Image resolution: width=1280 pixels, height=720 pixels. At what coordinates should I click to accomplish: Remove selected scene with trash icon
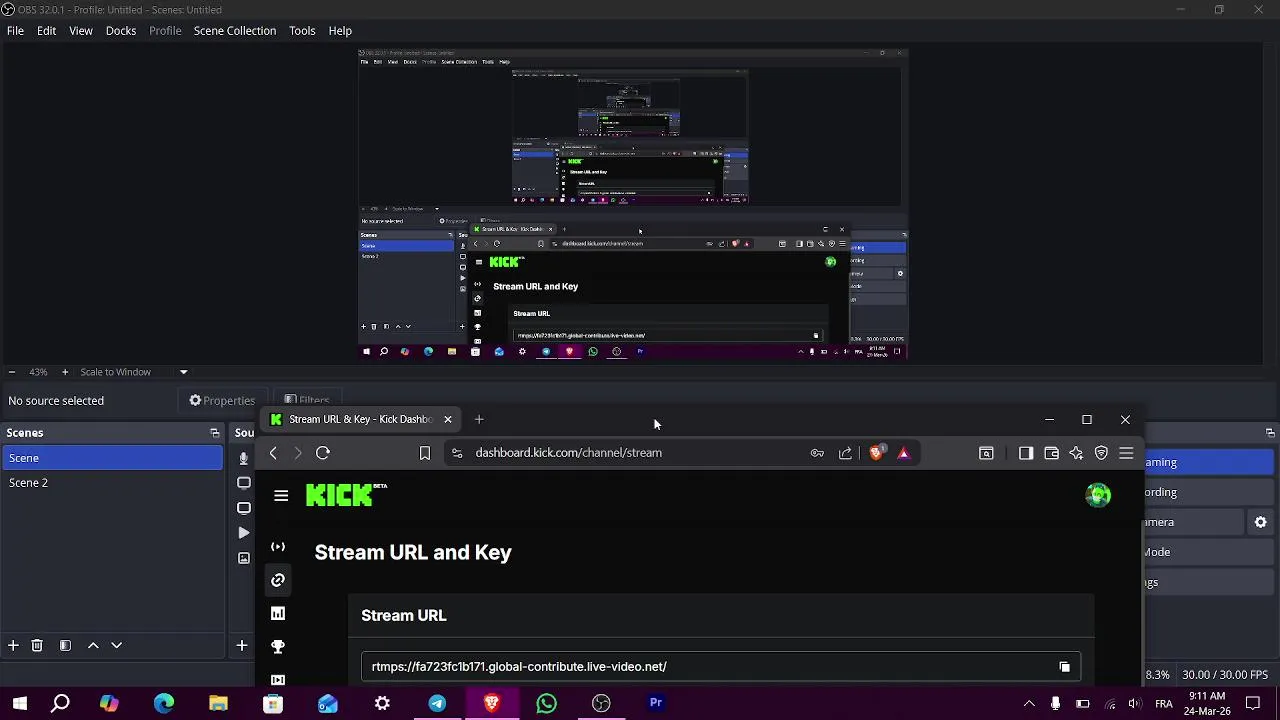[37, 646]
